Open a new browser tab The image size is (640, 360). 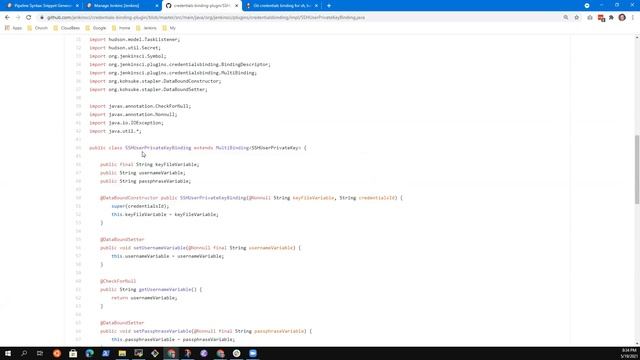click(329, 6)
